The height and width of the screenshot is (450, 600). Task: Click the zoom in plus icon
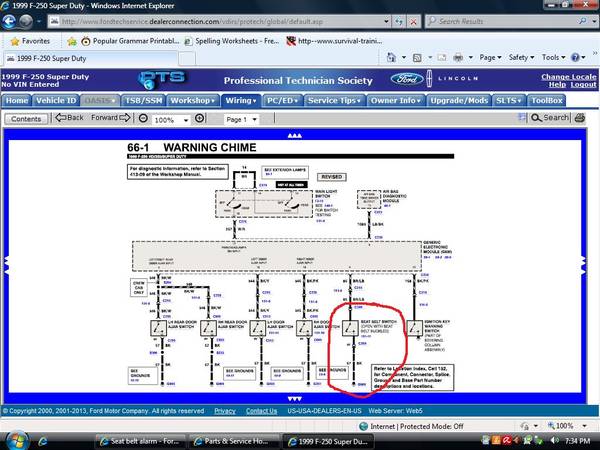[x=199, y=118]
